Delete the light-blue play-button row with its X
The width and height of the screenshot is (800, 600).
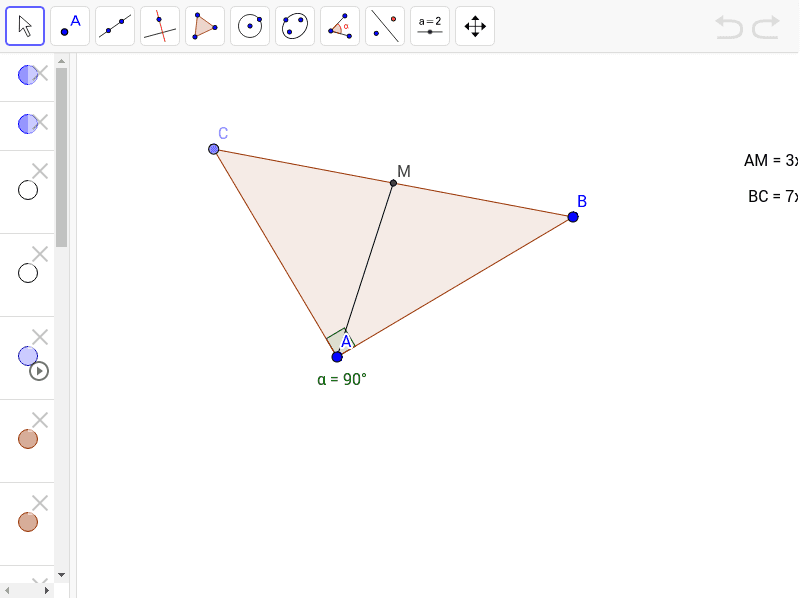40,337
